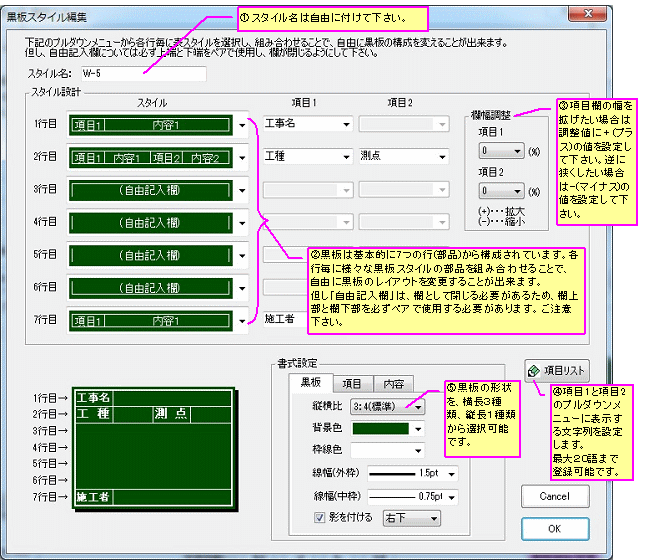The height and width of the screenshot is (560, 646).
Task: Open the 2行目 style dropdown
Action: 242,157
